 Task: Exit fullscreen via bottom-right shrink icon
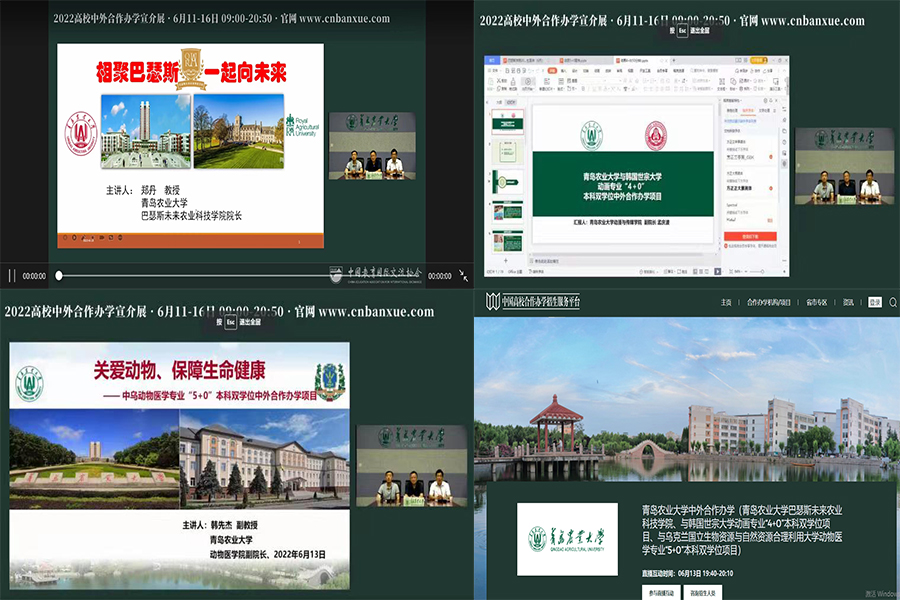pos(464,276)
